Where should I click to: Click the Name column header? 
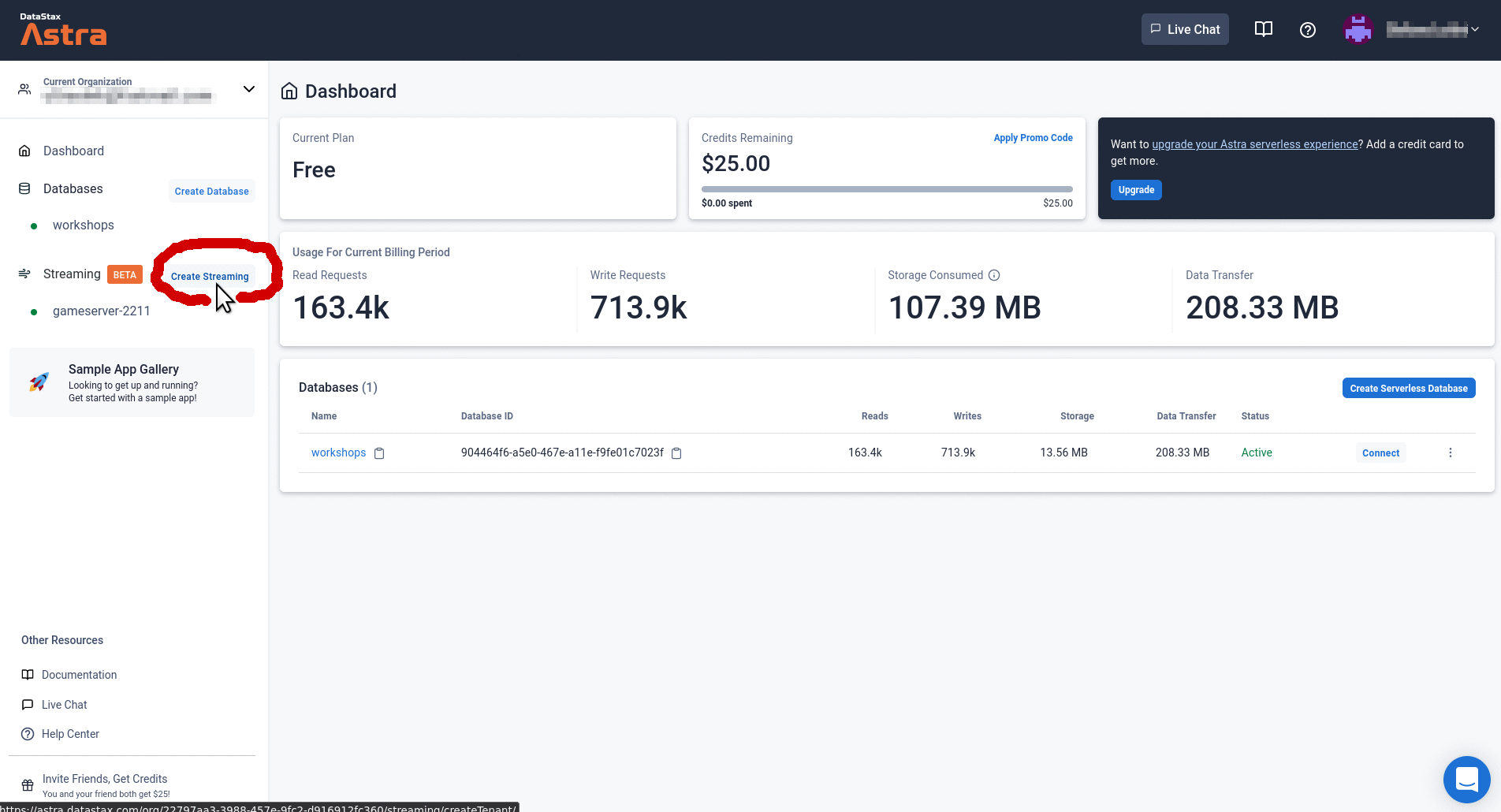click(x=324, y=416)
